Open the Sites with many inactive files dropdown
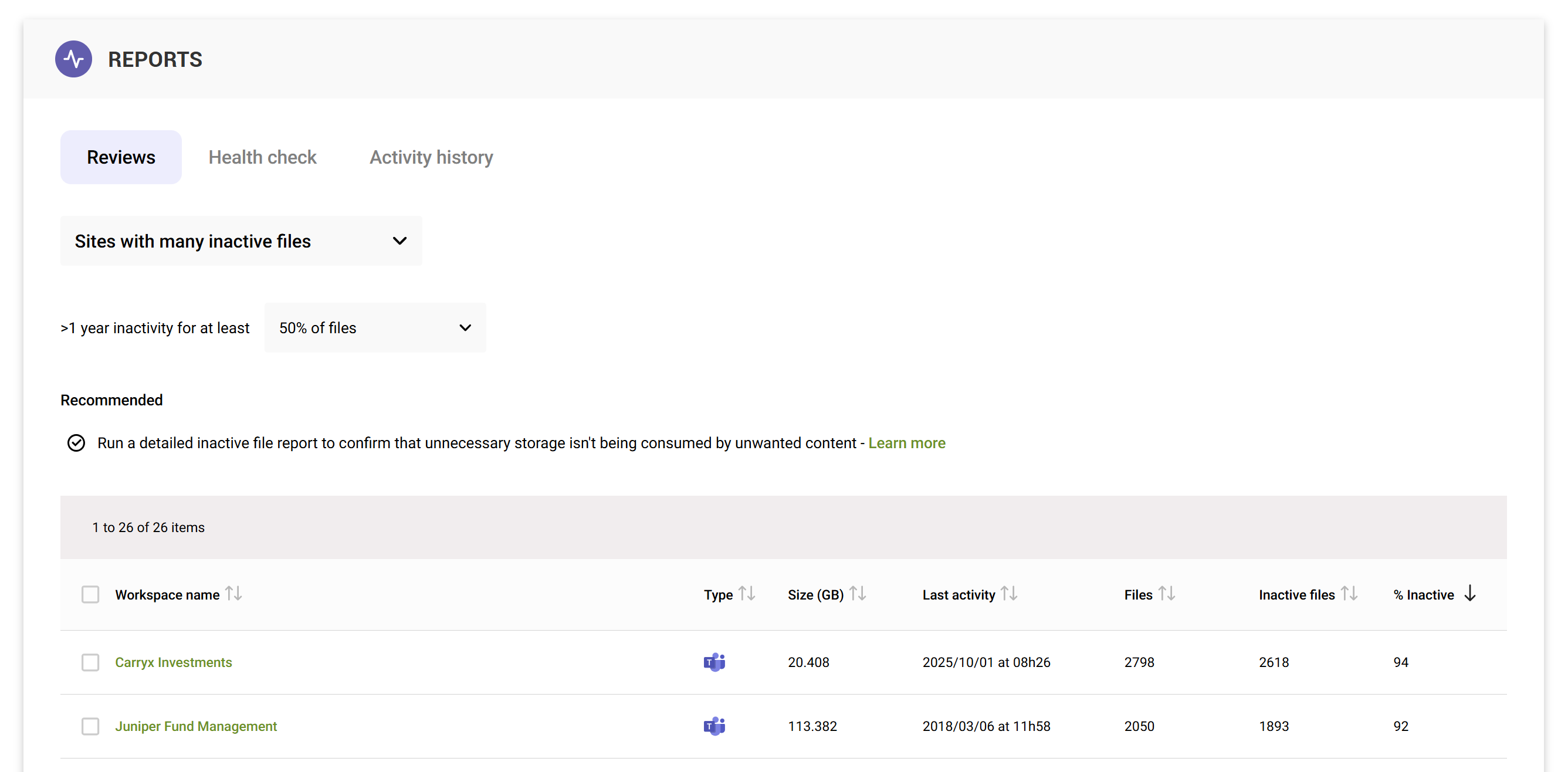Screen dimensions: 1568x772 (241, 241)
